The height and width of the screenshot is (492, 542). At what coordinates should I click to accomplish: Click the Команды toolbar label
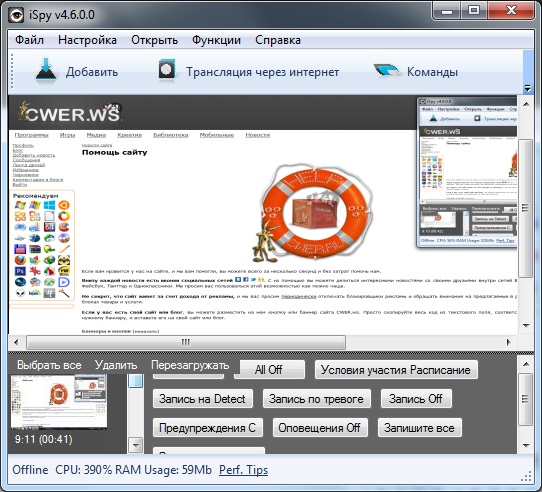click(432, 72)
